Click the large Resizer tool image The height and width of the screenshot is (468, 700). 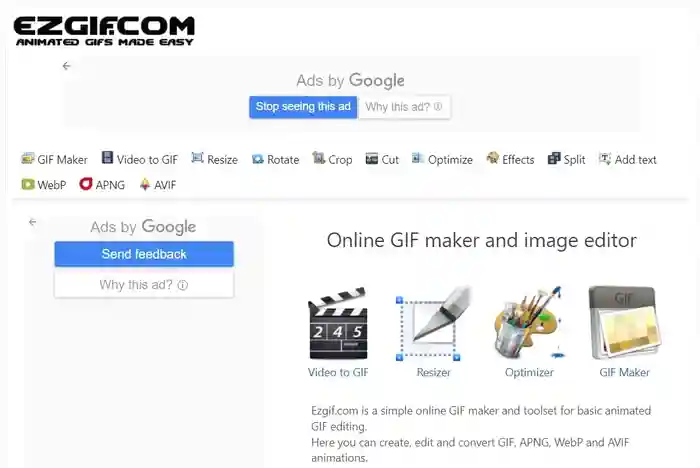(433, 324)
